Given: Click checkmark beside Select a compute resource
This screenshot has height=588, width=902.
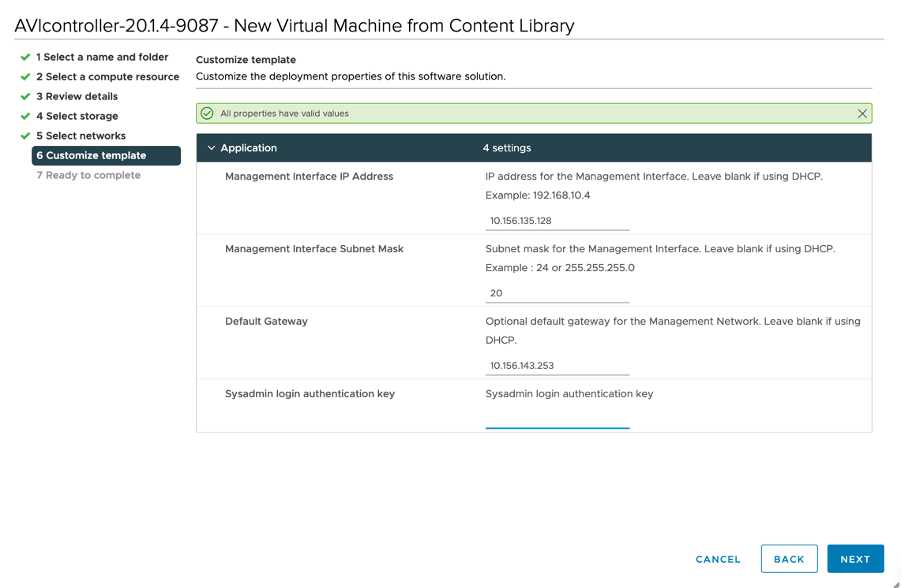Looking at the screenshot, I should click(25, 77).
